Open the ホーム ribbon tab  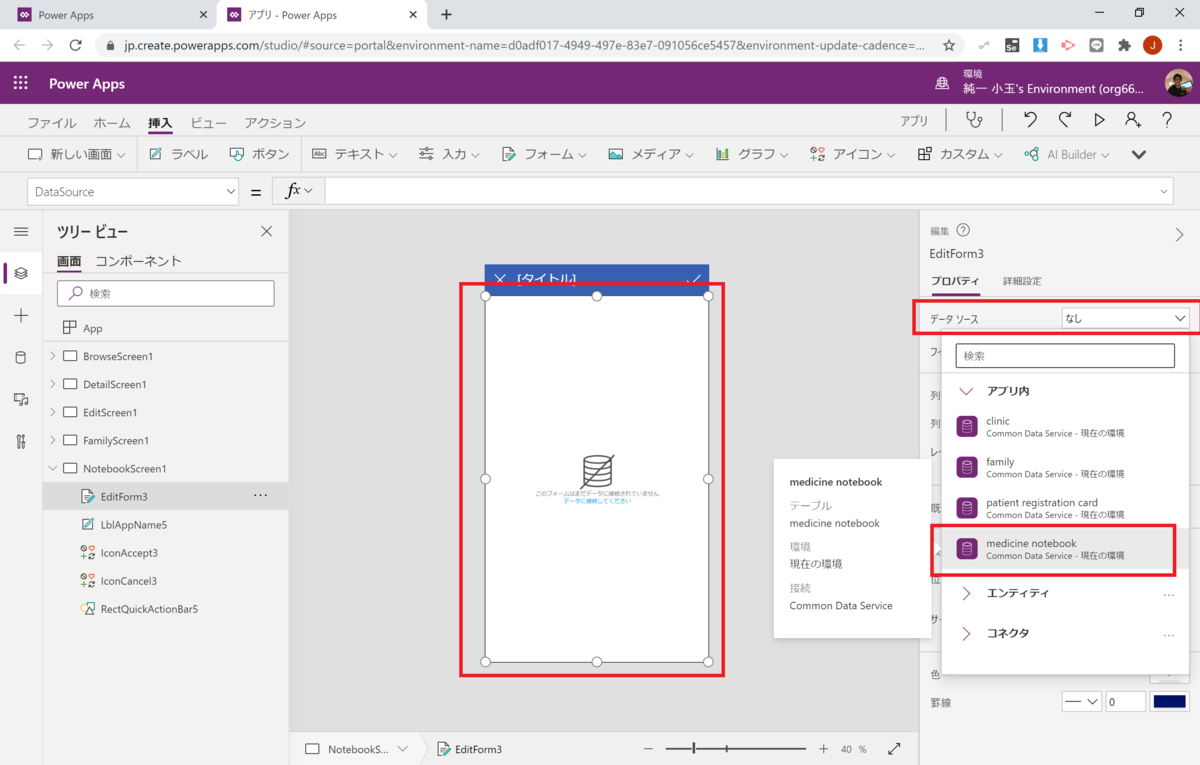112,123
